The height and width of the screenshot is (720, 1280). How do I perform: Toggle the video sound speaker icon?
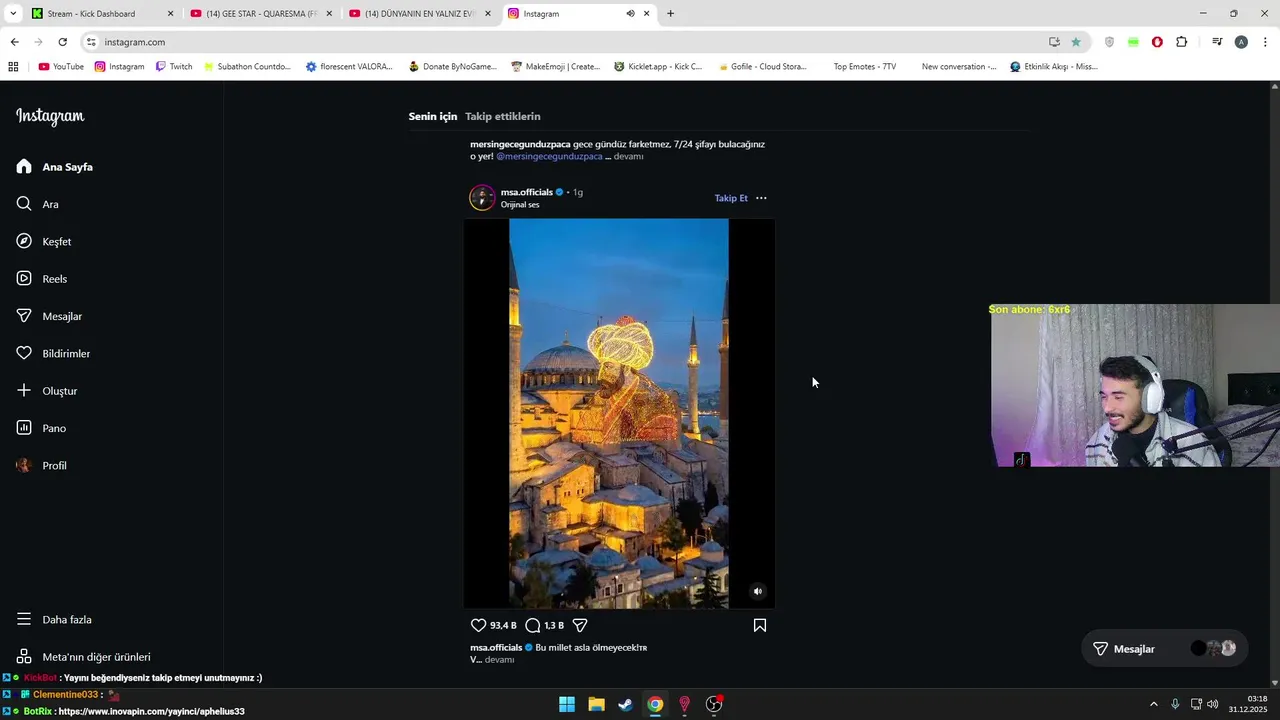pyautogui.click(x=757, y=591)
